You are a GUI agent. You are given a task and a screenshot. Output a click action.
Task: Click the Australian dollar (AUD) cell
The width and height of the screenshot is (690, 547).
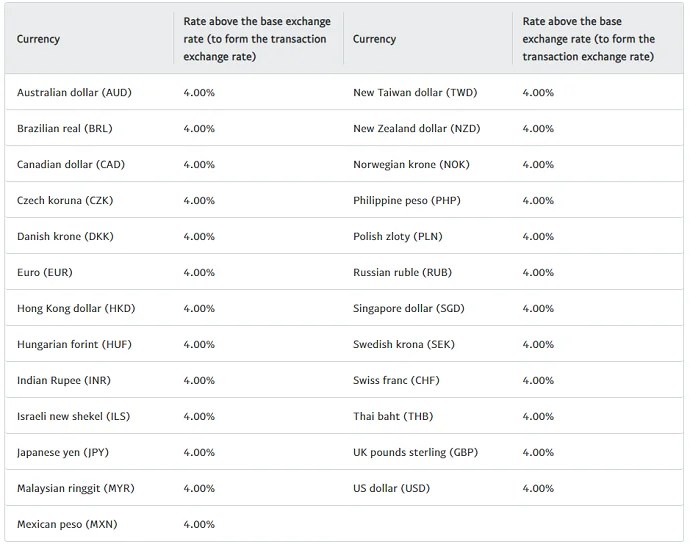(x=74, y=93)
